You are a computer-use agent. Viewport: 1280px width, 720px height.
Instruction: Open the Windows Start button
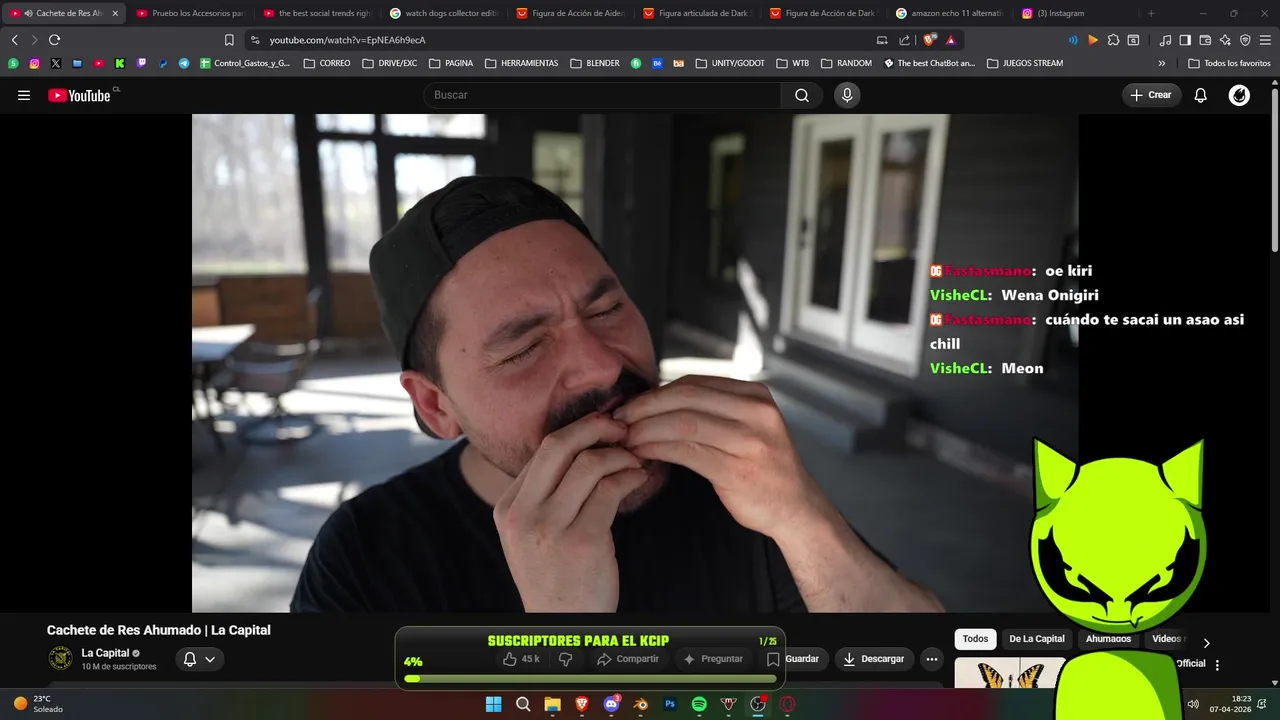493,704
